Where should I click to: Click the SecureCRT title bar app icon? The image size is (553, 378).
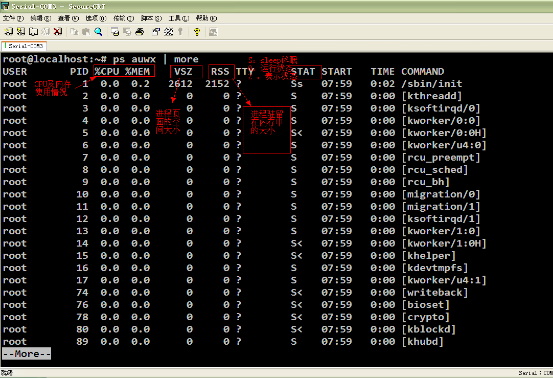(x=5, y=6)
